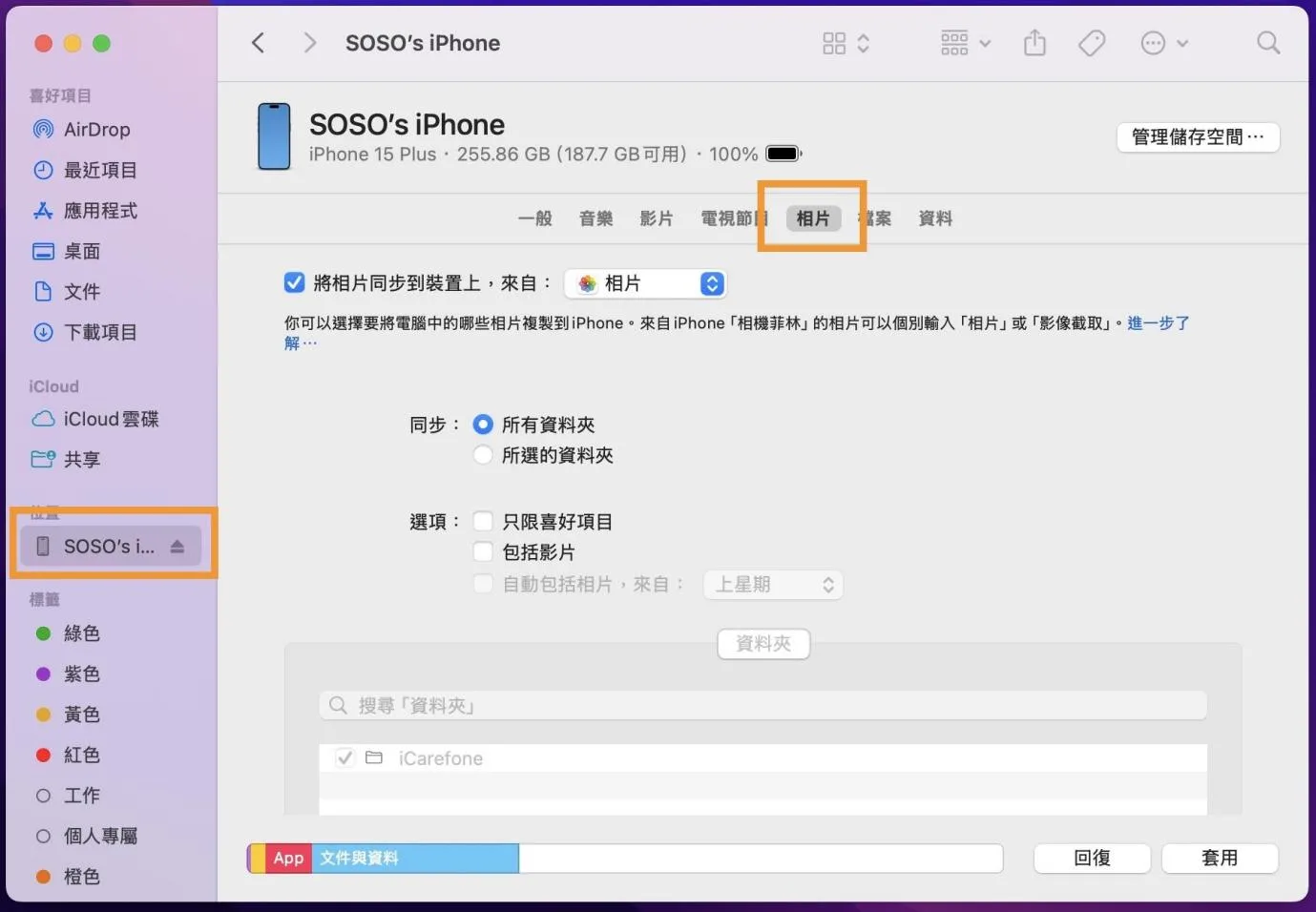Click the 資料夾 segment button

tap(763, 644)
